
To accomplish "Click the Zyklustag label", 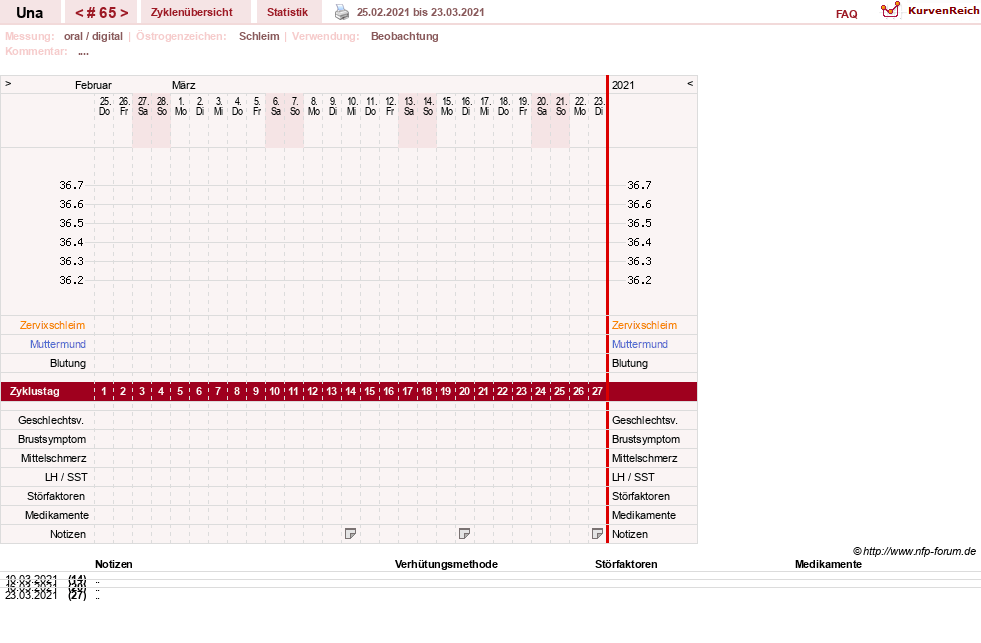I will (x=34, y=391).
